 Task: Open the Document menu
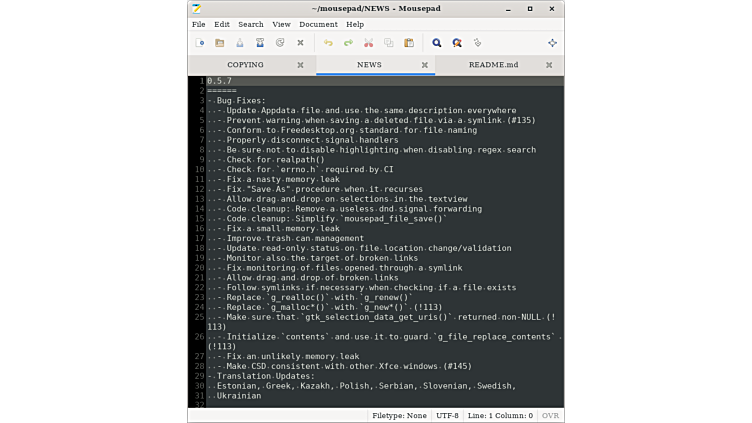pos(318,24)
